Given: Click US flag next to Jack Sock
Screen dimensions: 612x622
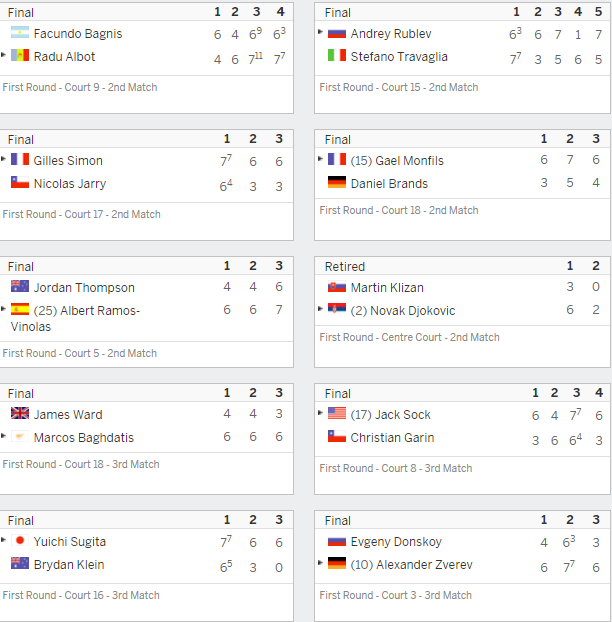Looking at the screenshot, I should click(337, 413).
